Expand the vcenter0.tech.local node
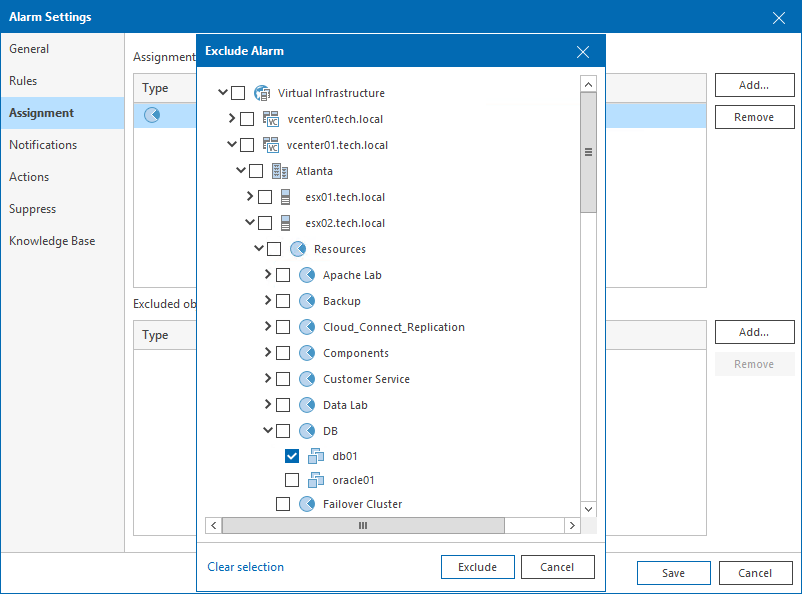 coord(232,119)
